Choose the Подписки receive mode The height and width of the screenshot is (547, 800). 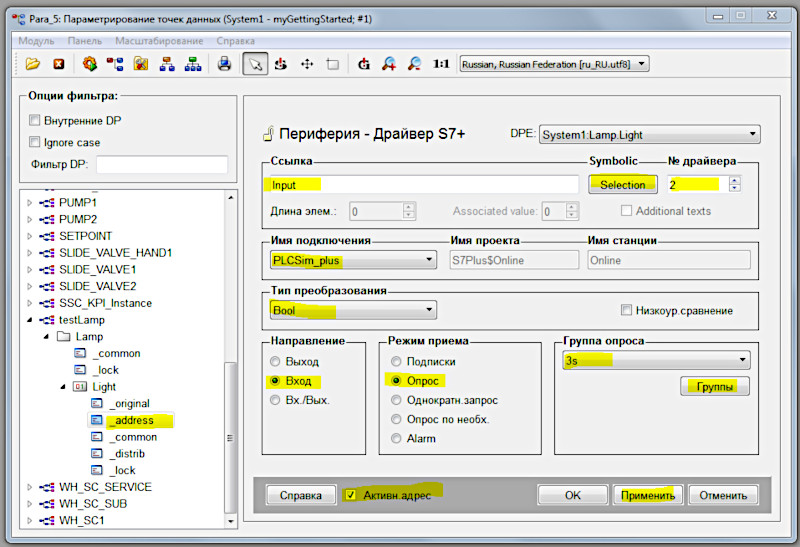396,361
